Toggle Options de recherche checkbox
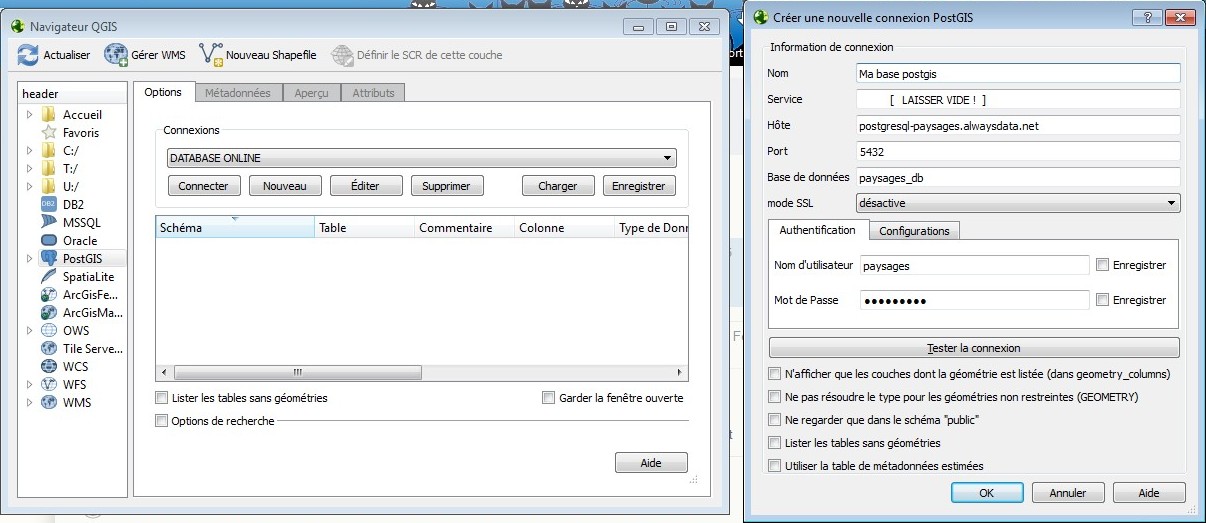This screenshot has height=523, width=1206. [162, 421]
